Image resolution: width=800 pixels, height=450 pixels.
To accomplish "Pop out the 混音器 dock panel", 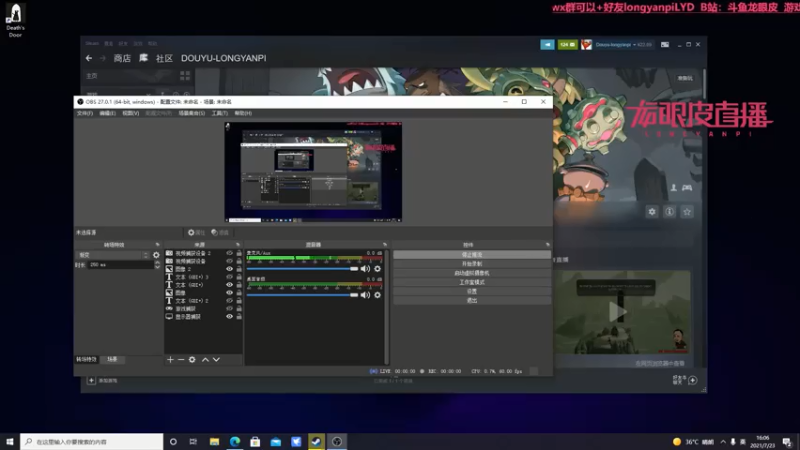I will [x=385, y=245].
